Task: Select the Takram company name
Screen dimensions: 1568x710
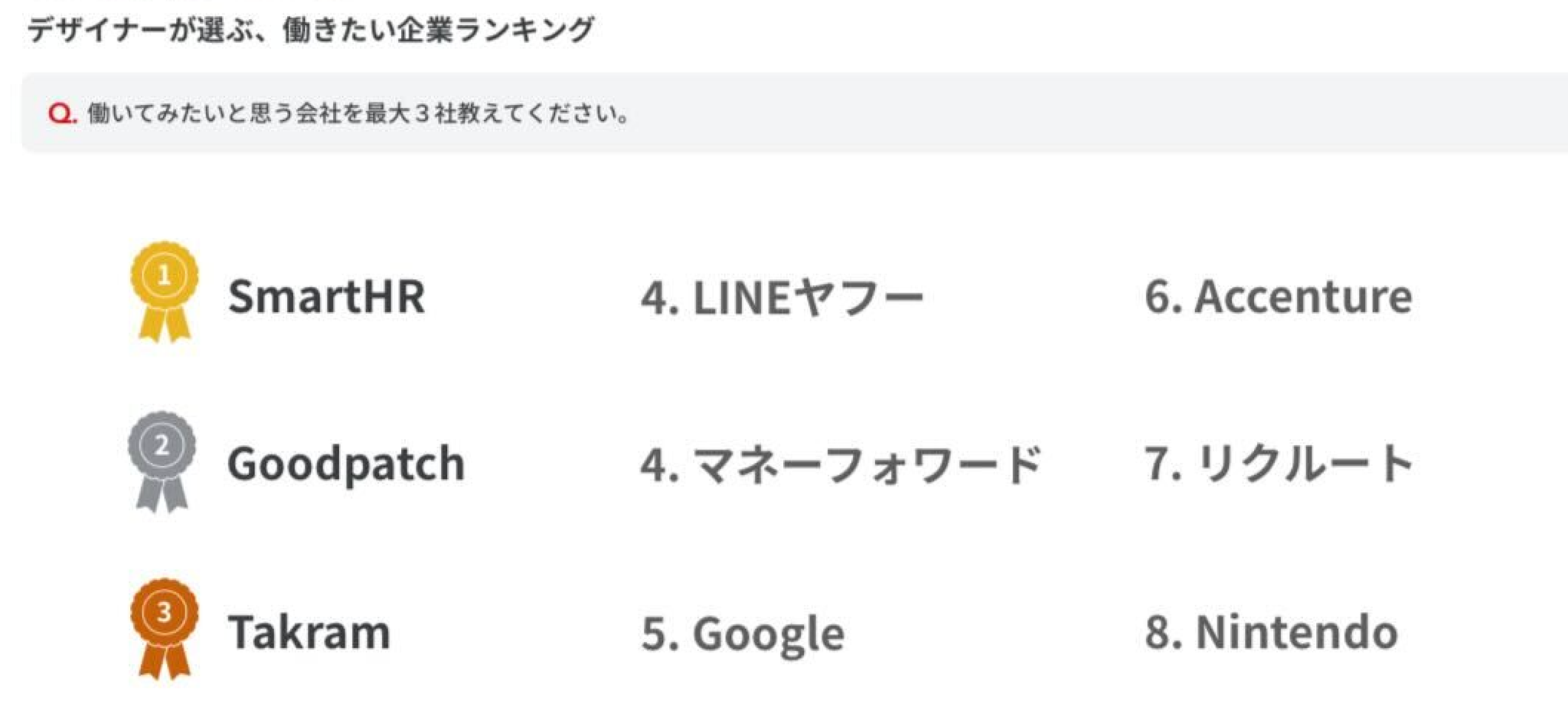Action: tap(309, 633)
